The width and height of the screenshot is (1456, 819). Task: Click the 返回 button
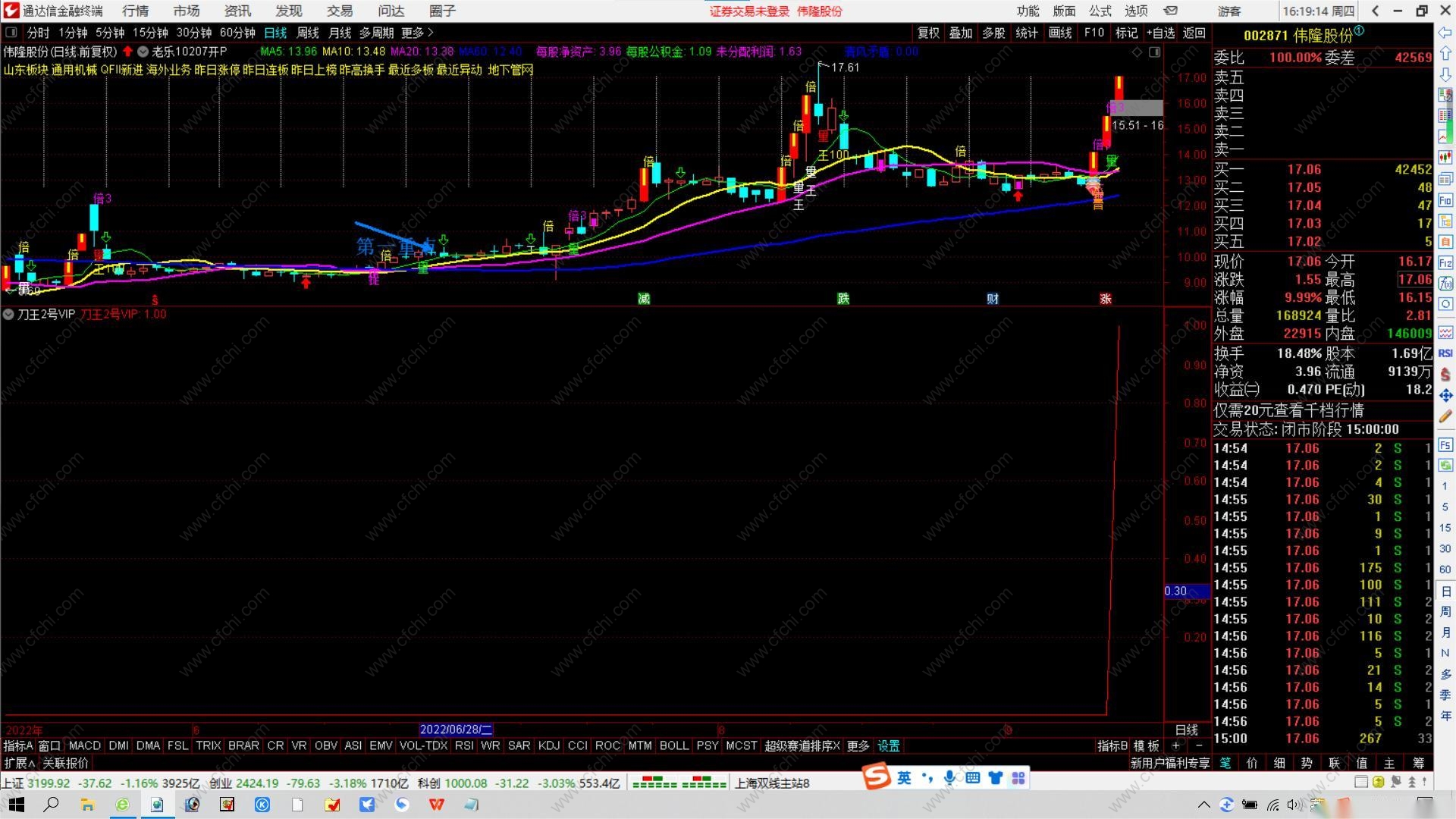tap(1194, 33)
